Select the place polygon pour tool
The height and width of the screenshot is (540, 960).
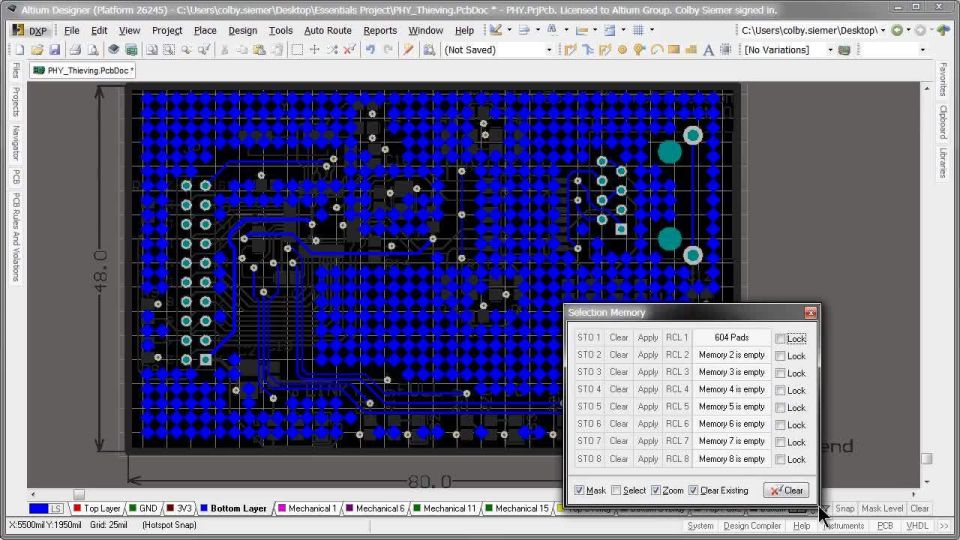tap(691, 50)
